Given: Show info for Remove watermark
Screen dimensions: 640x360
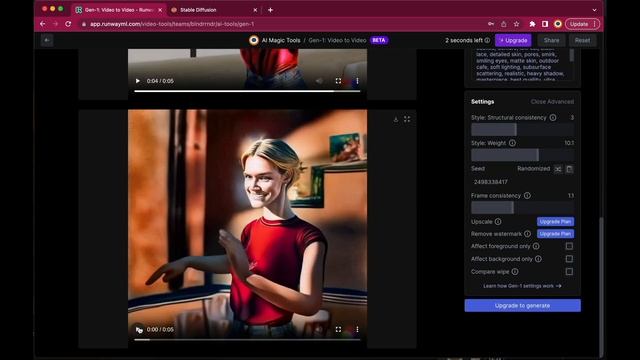Looking at the screenshot, I should pyautogui.click(x=527, y=234).
